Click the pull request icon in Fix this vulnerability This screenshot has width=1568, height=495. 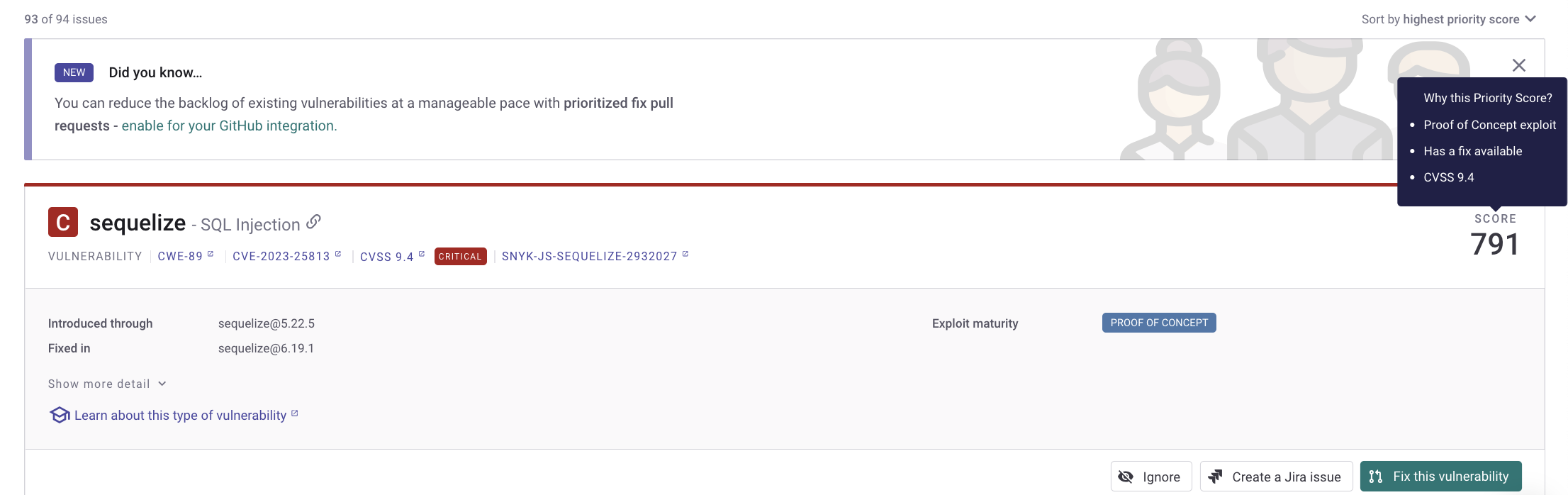click(1375, 476)
